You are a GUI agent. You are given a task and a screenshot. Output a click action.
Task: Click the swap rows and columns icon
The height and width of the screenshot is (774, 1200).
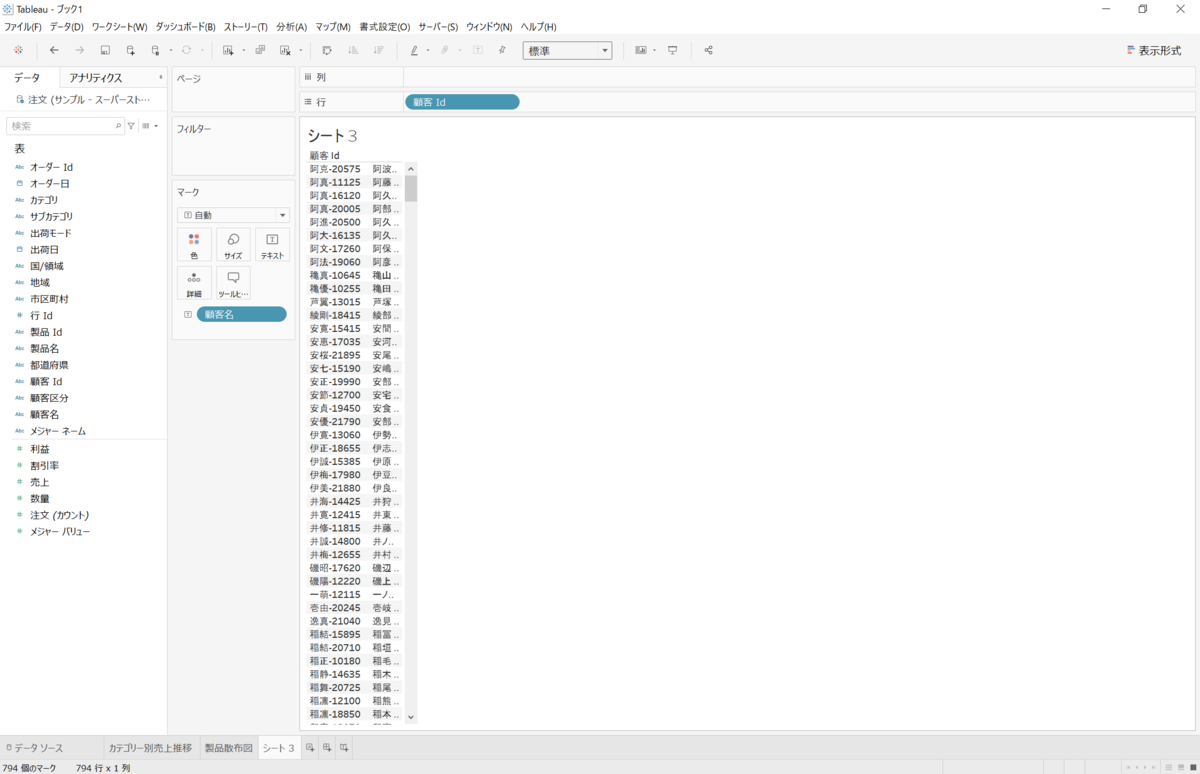coord(327,50)
